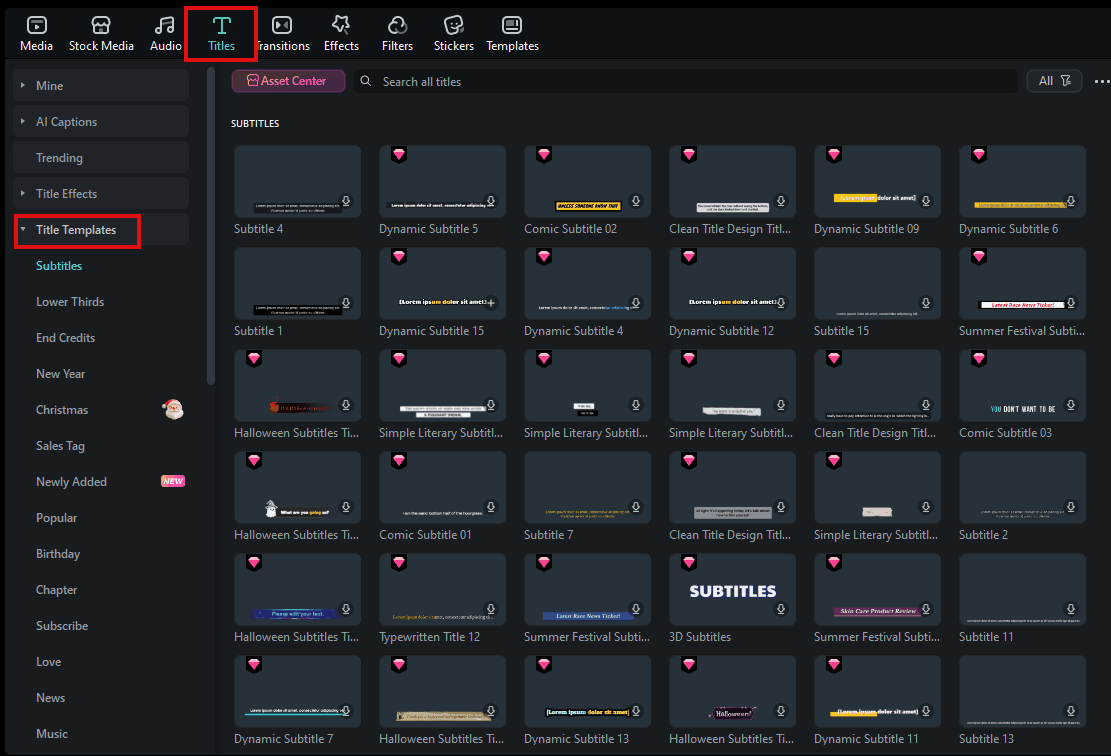The image size is (1111, 756).
Task: Download the Comic Subtitle 01 template
Action: point(490,507)
